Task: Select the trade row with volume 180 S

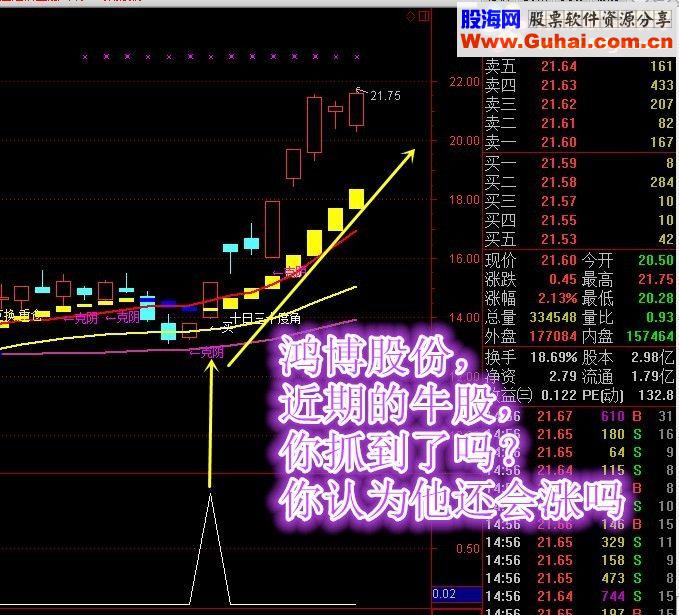Action: (x=580, y=434)
